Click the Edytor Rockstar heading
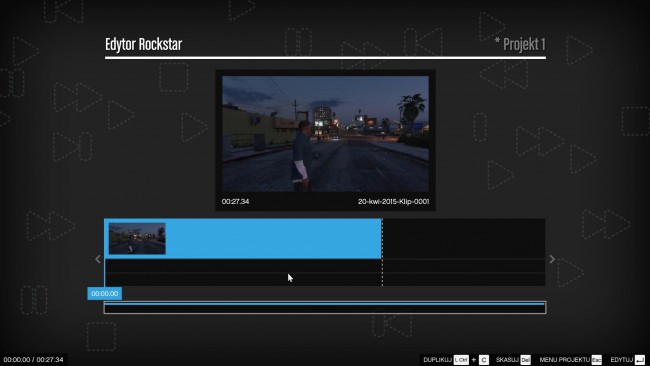Screen dimensions: 650x366 click(143, 44)
